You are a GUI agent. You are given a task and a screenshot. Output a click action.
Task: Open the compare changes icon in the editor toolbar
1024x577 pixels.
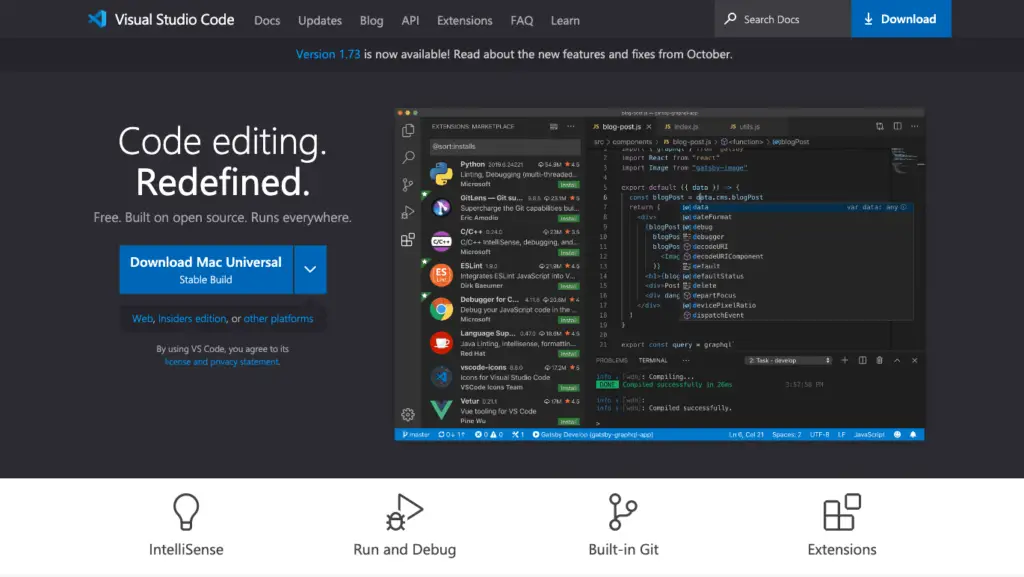click(880, 126)
